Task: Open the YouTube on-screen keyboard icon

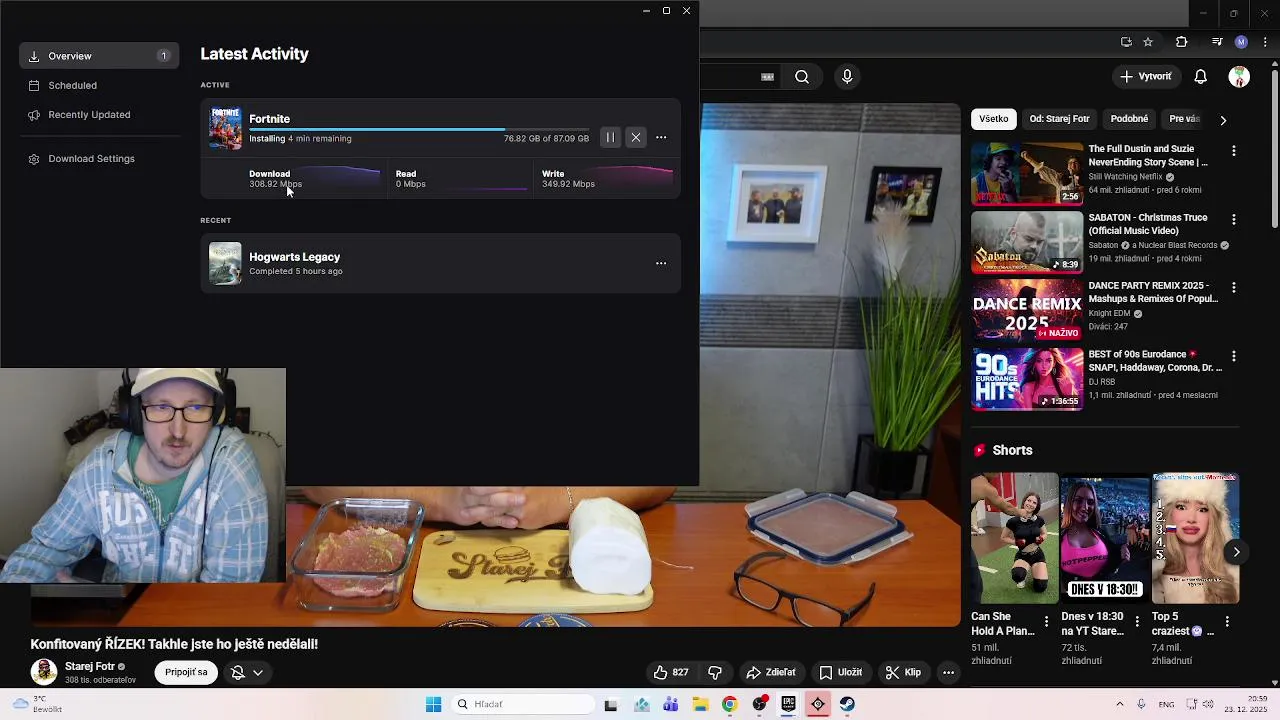Action: tap(768, 77)
